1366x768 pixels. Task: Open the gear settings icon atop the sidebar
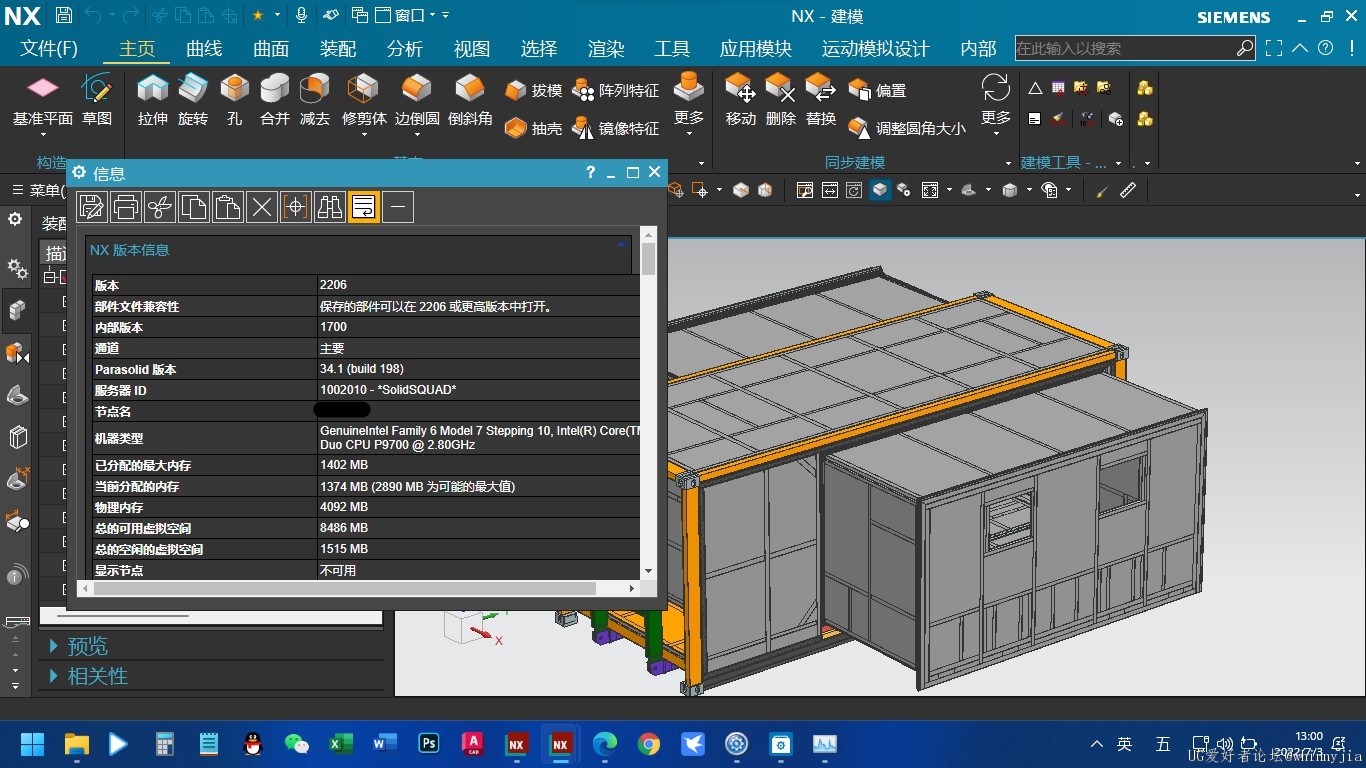click(x=15, y=219)
